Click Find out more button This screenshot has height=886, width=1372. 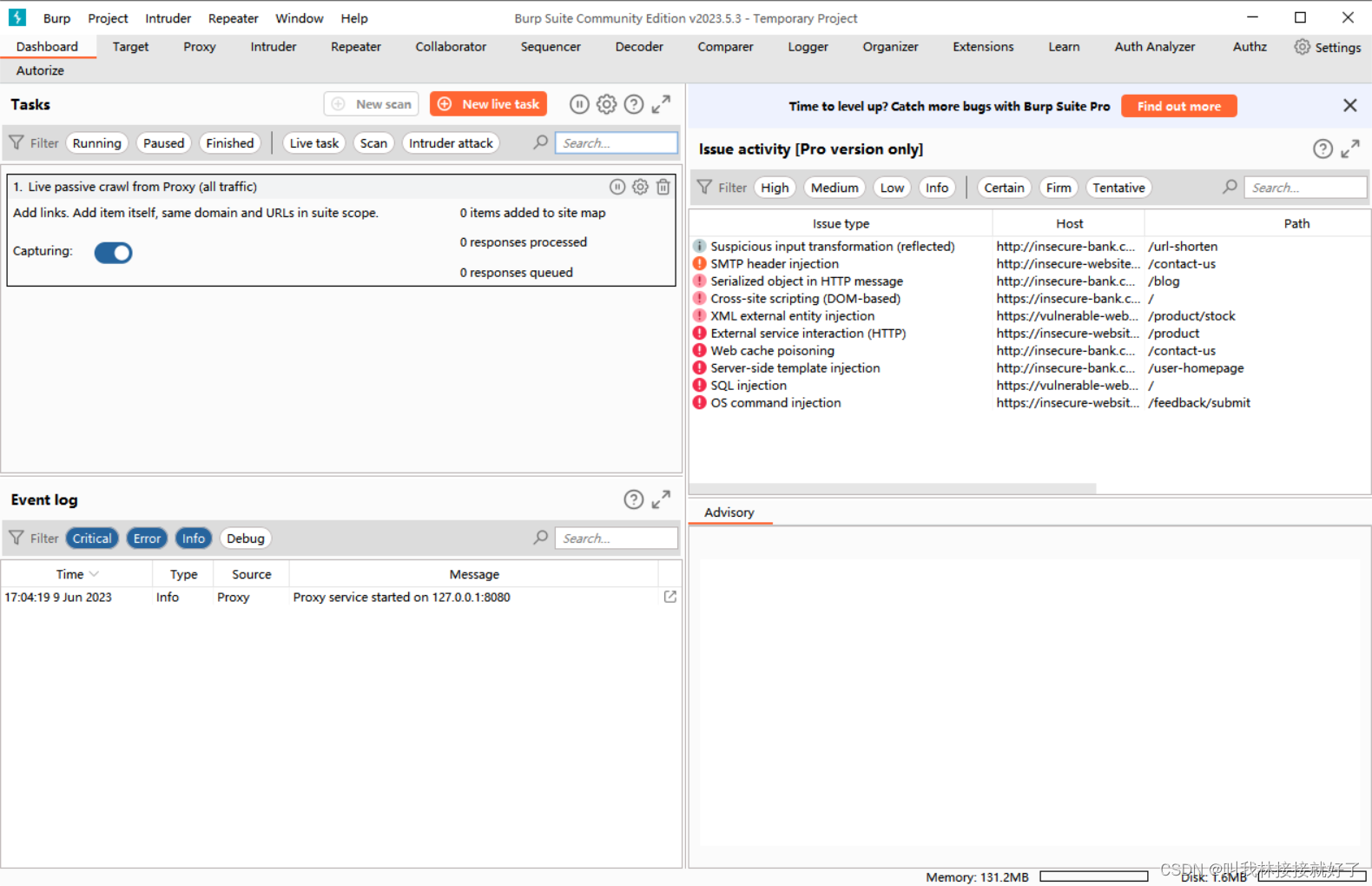tap(1179, 106)
